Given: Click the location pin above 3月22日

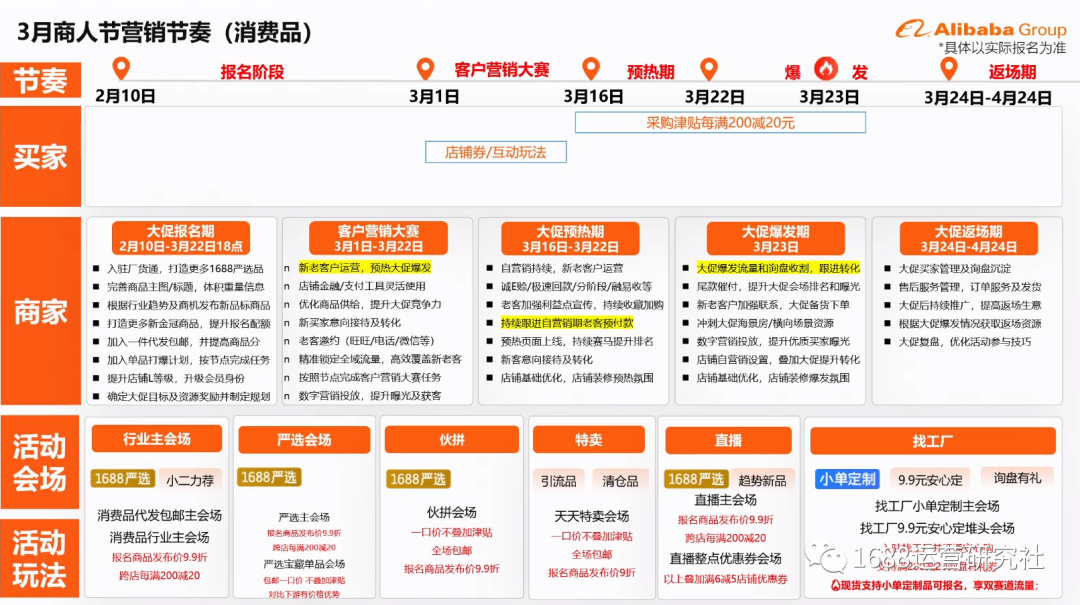Looking at the screenshot, I should pyautogui.click(x=709, y=68).
